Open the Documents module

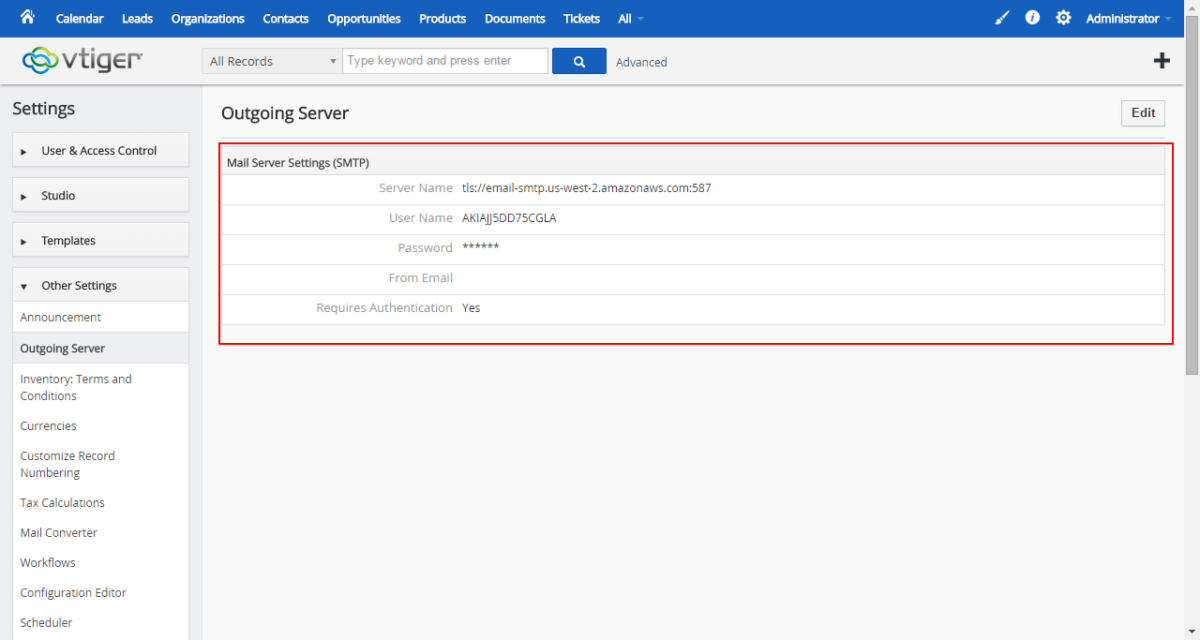[x=515, y=18]
